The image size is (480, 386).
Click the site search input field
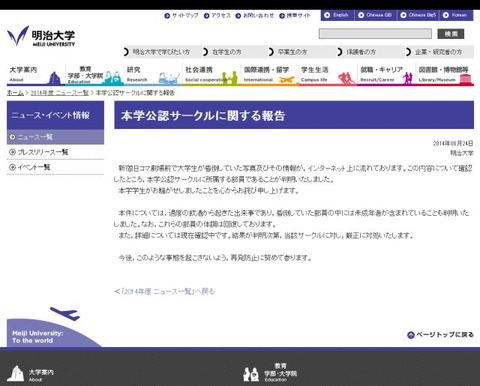375,34
